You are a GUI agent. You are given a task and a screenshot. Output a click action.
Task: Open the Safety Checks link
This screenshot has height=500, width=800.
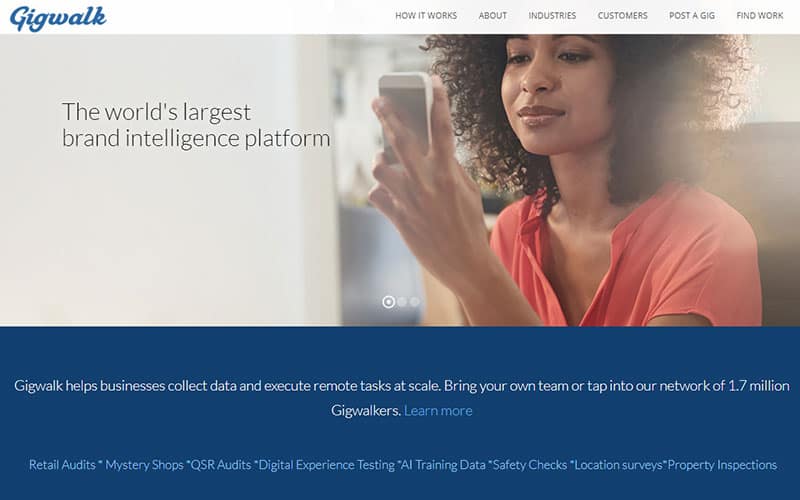click(x=530, y=465)
